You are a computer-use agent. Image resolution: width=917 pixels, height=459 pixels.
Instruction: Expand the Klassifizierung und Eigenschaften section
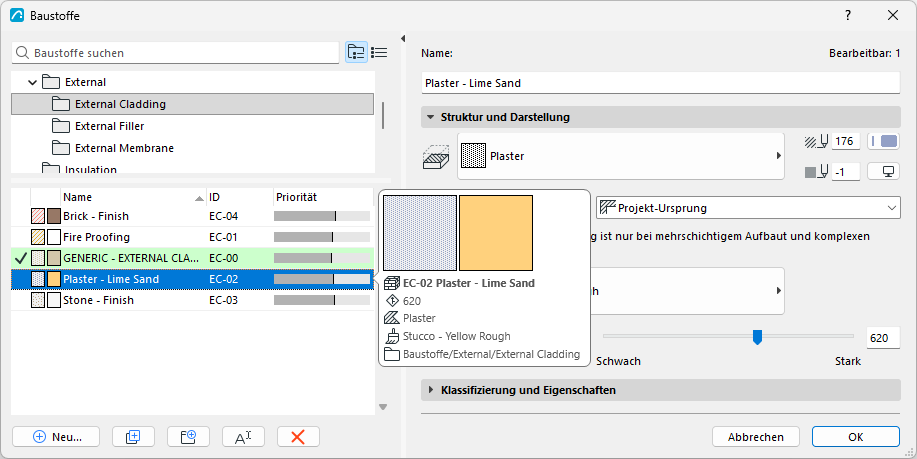pyautogui.click(x=430, y=390)
